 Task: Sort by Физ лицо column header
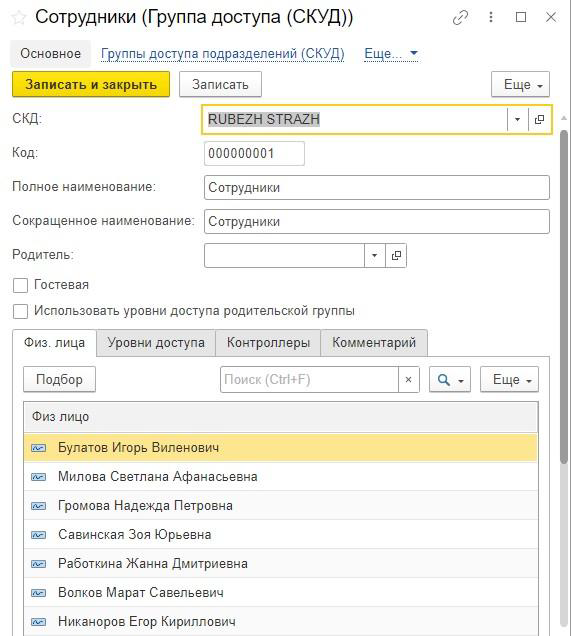coord(281,417)
